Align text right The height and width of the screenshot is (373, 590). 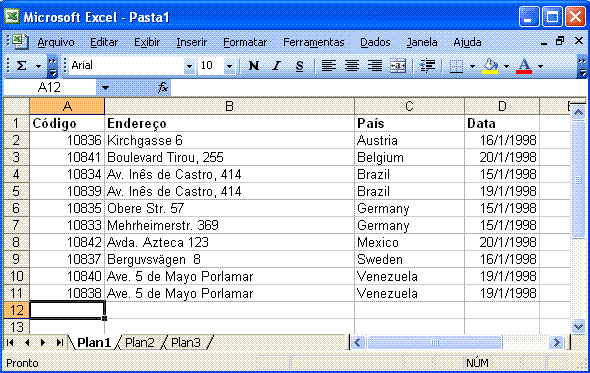click(375, 66)
